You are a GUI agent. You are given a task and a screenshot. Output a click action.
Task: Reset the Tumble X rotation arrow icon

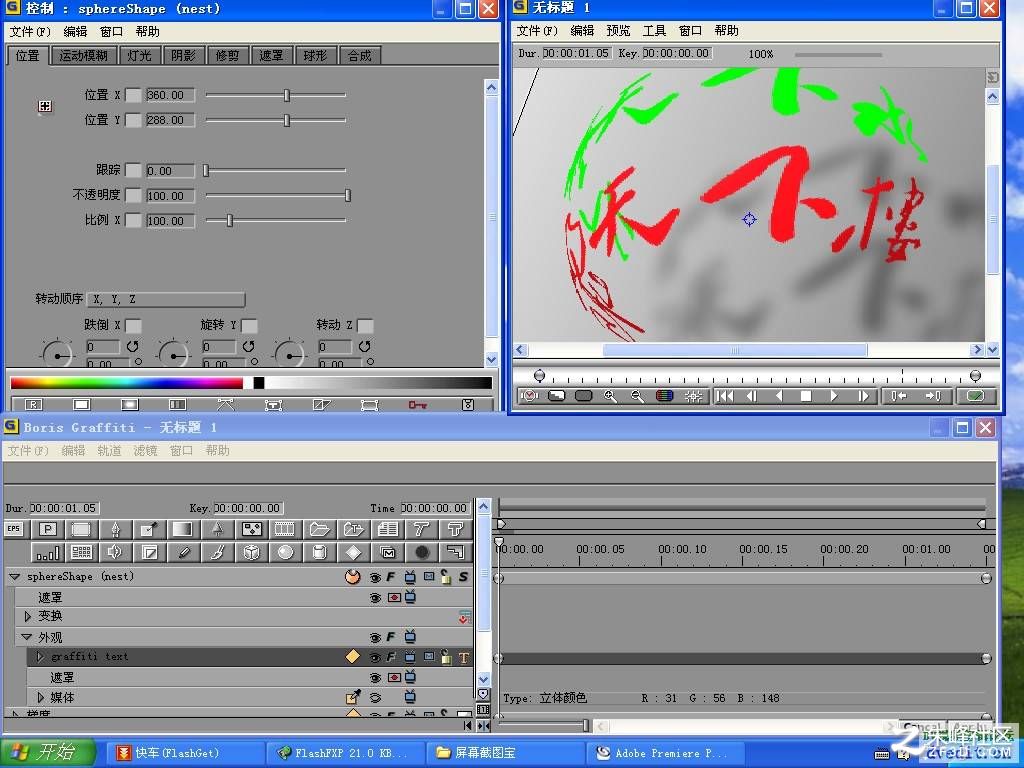click(x=133, y=346)
